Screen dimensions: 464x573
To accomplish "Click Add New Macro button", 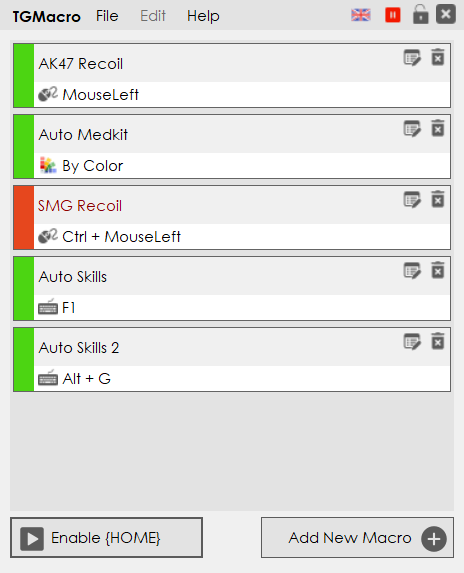I will [x=357, y=538].
